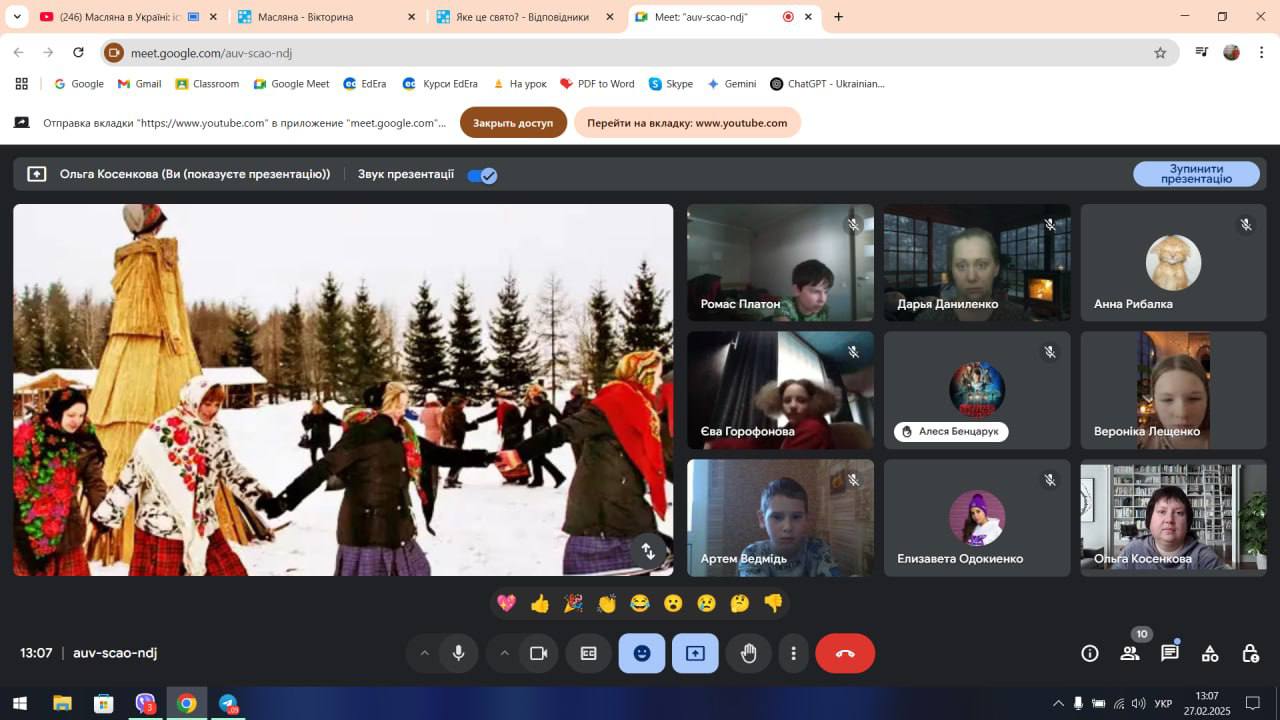Click the Закрыть доступ button
The image size is (1280, 720).
click(x=513, y=123)
